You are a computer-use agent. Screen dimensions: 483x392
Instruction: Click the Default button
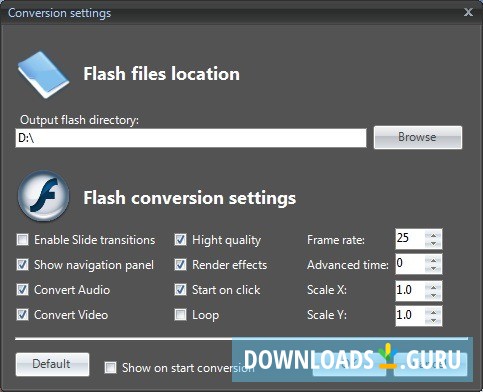52,364
